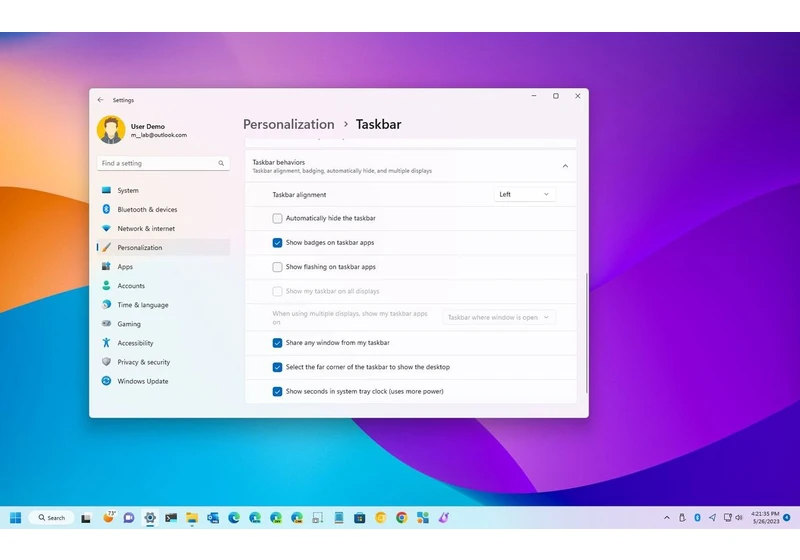The width and height of the screenshot is (800, 560).
Task: Open the weather Widgets icon showing 73°
Action: [x=109, y=517]
